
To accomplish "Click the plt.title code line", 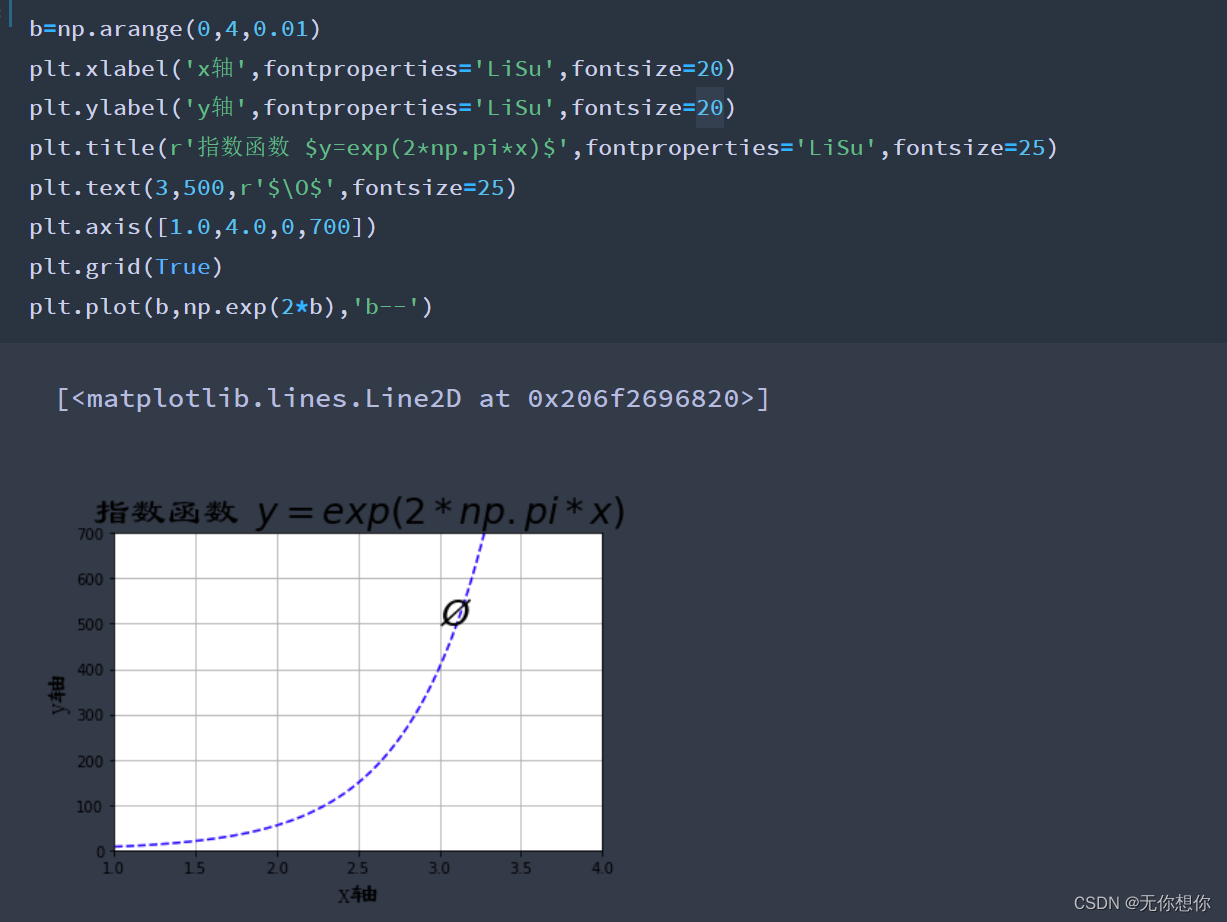I will coord(543,148).
